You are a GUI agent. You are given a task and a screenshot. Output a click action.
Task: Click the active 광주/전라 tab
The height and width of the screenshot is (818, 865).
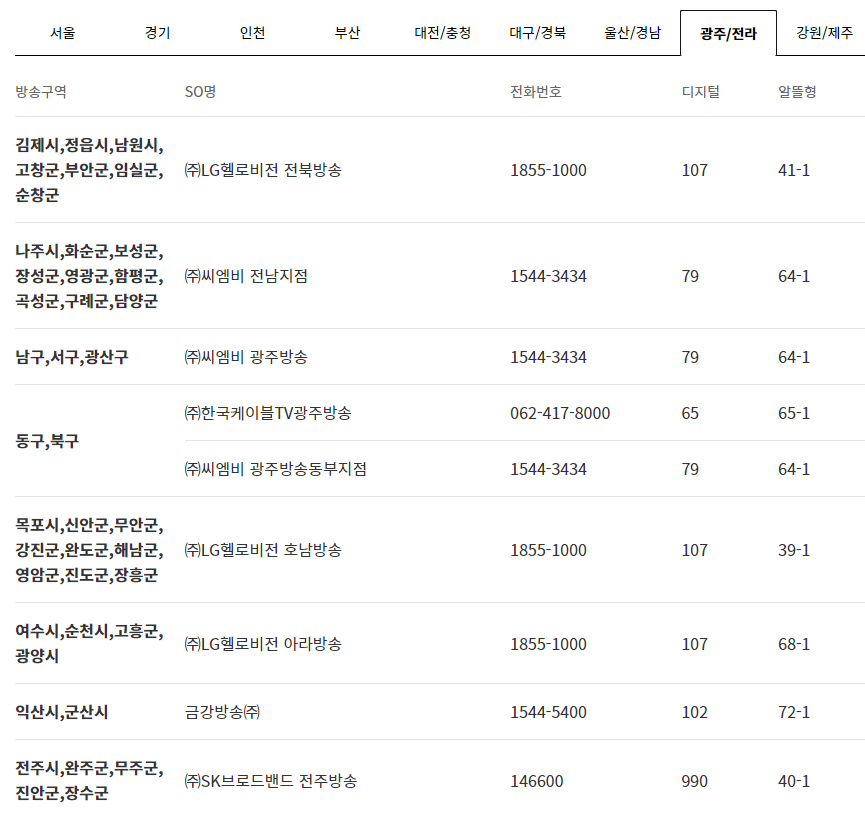coord(728,34)
